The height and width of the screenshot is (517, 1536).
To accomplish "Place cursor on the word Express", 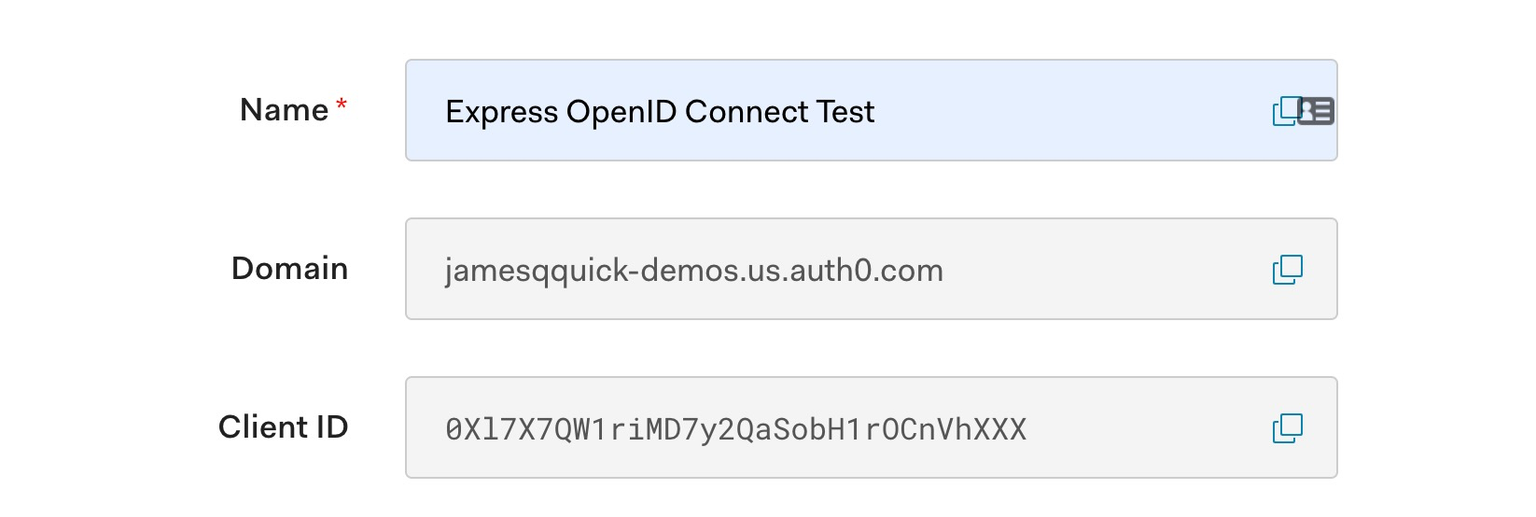I will click(502, 112).
